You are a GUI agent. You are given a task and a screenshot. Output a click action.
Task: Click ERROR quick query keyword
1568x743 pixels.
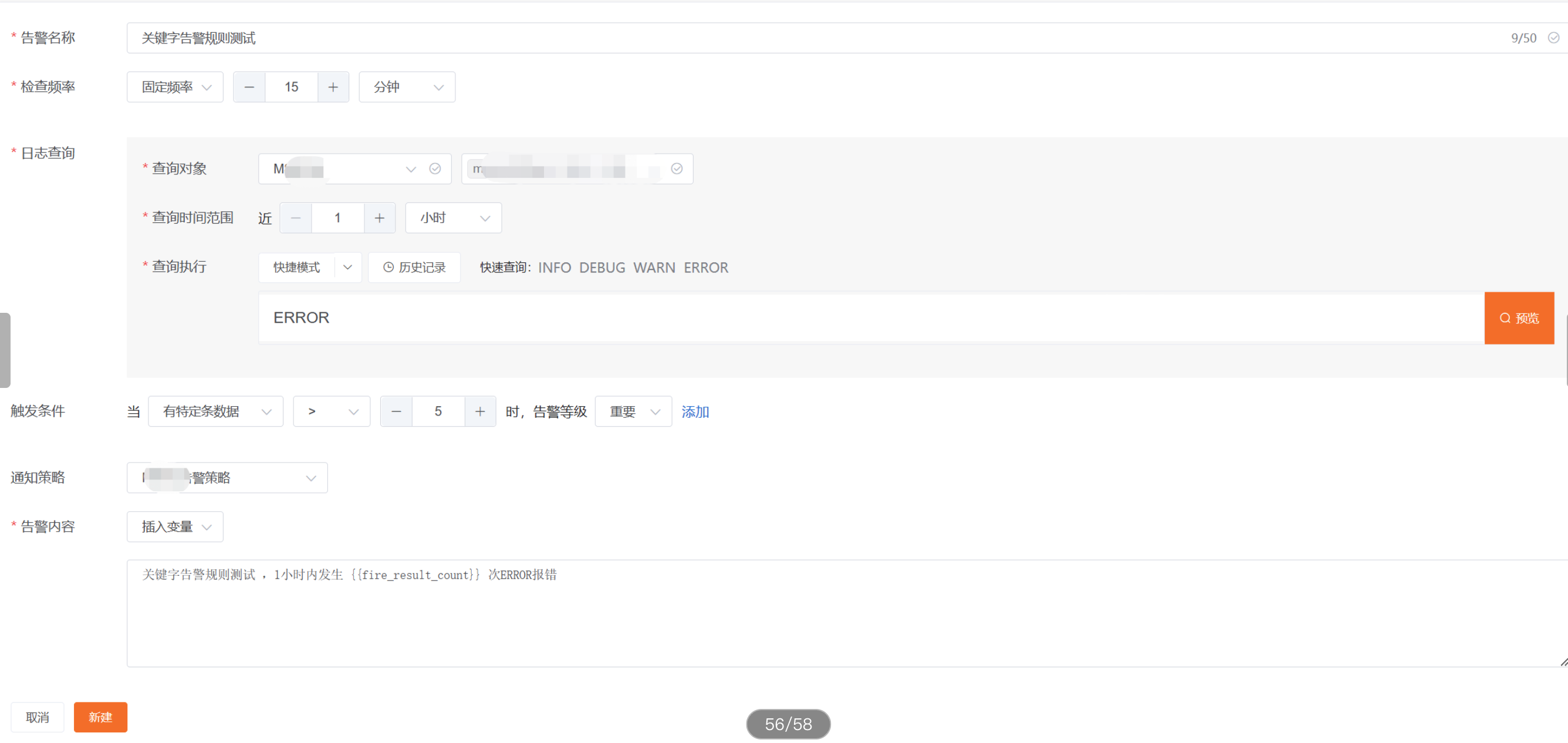705,268
